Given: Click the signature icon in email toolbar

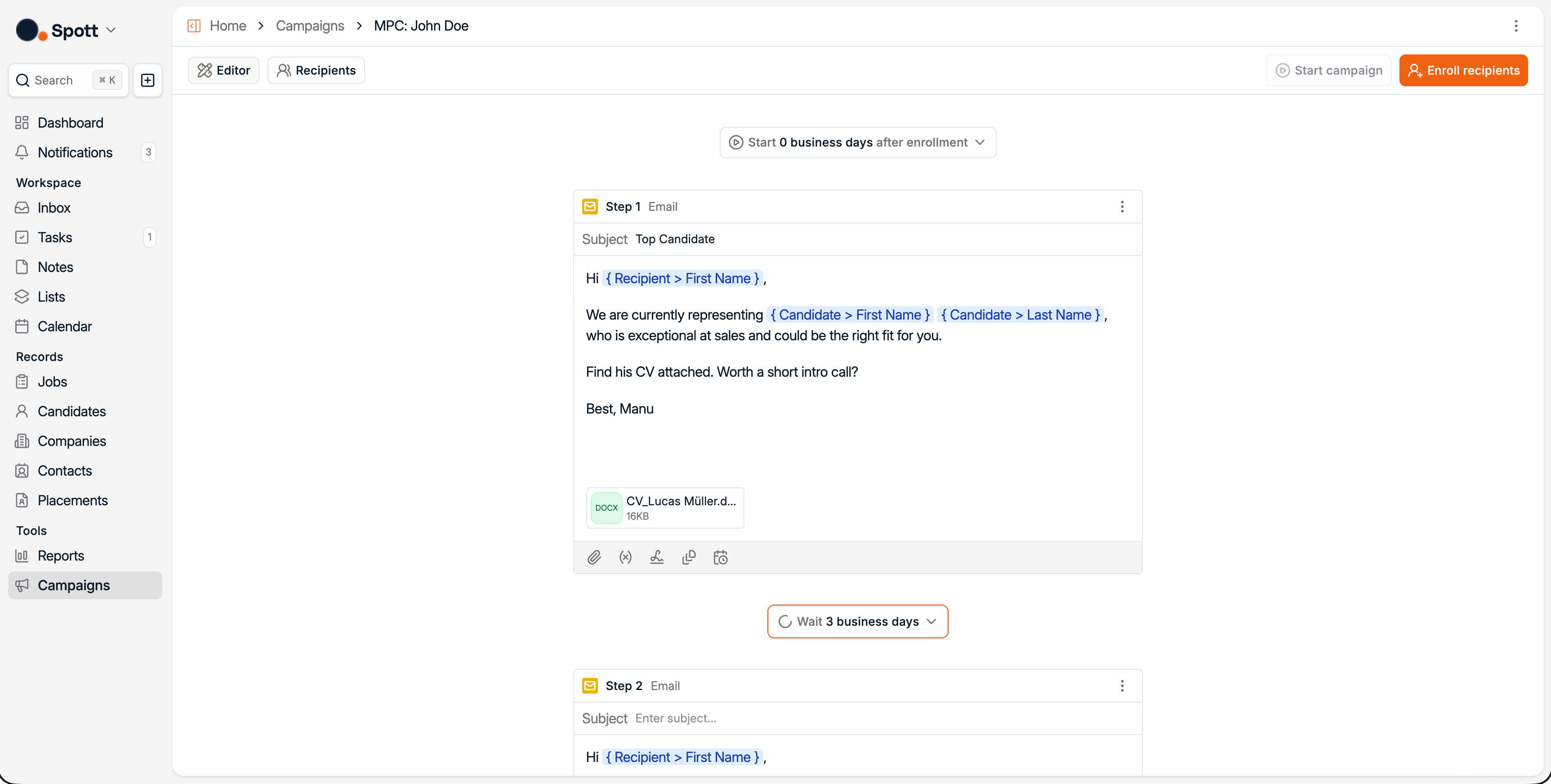Looking at the screenshot, I should 657,557.
